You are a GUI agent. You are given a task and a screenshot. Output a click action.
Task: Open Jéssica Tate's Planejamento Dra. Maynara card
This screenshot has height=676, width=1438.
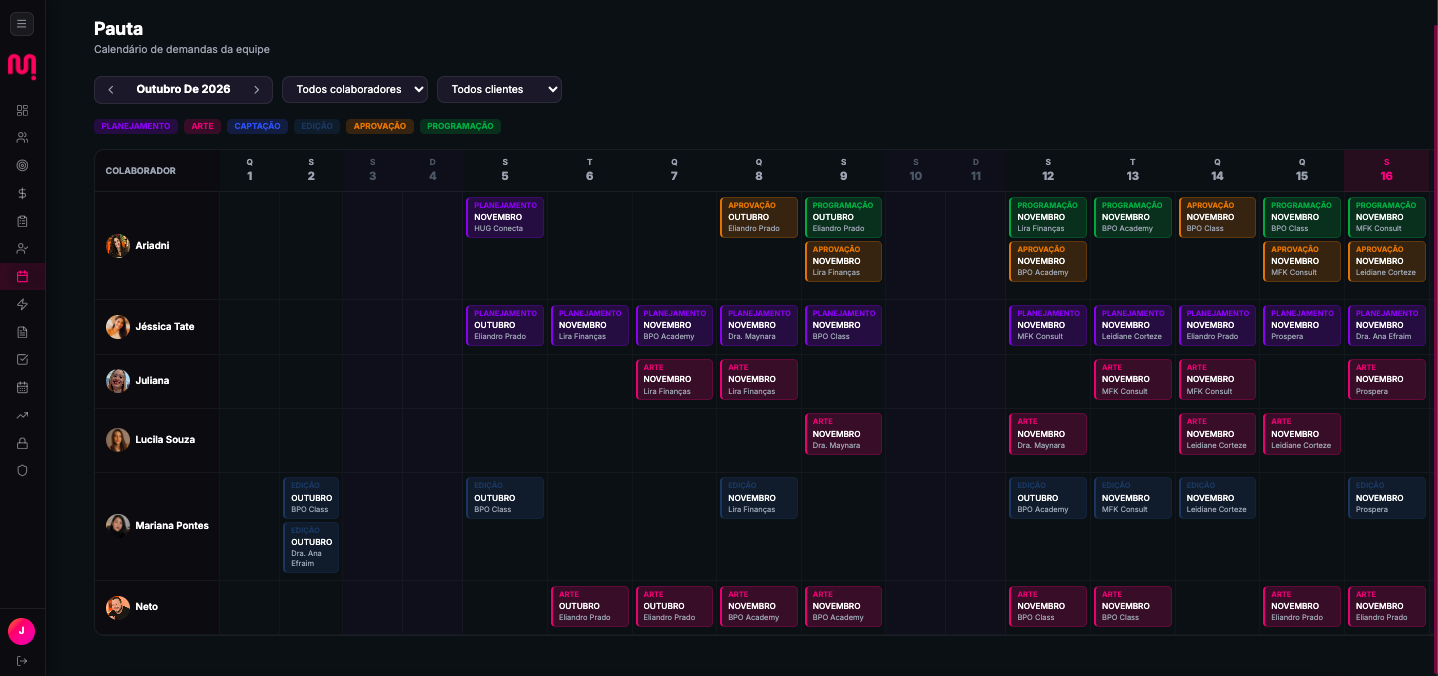click(x=759, y=325)
